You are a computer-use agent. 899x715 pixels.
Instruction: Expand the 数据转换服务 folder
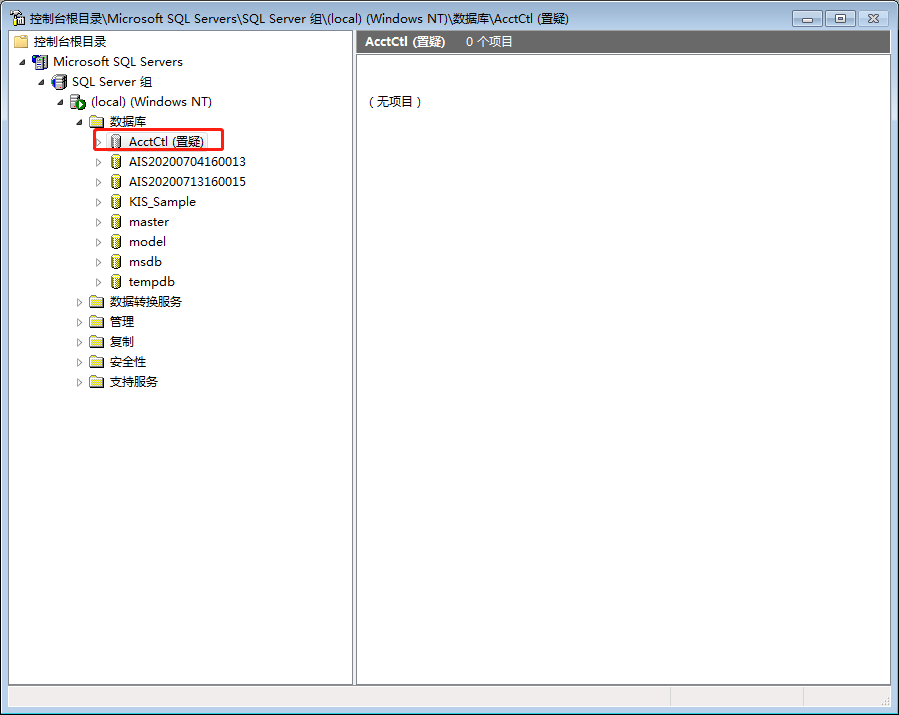click(x=80, y=302)
